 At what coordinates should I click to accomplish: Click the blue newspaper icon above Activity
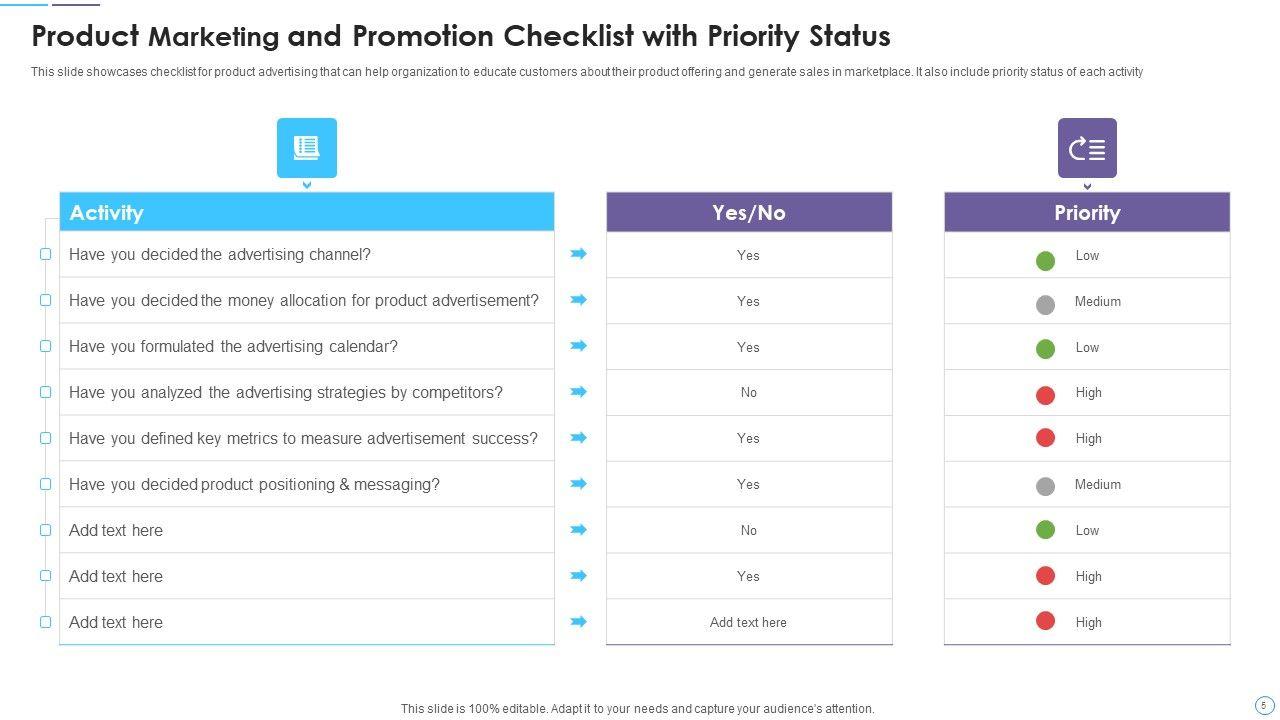[x=306, y=148]
